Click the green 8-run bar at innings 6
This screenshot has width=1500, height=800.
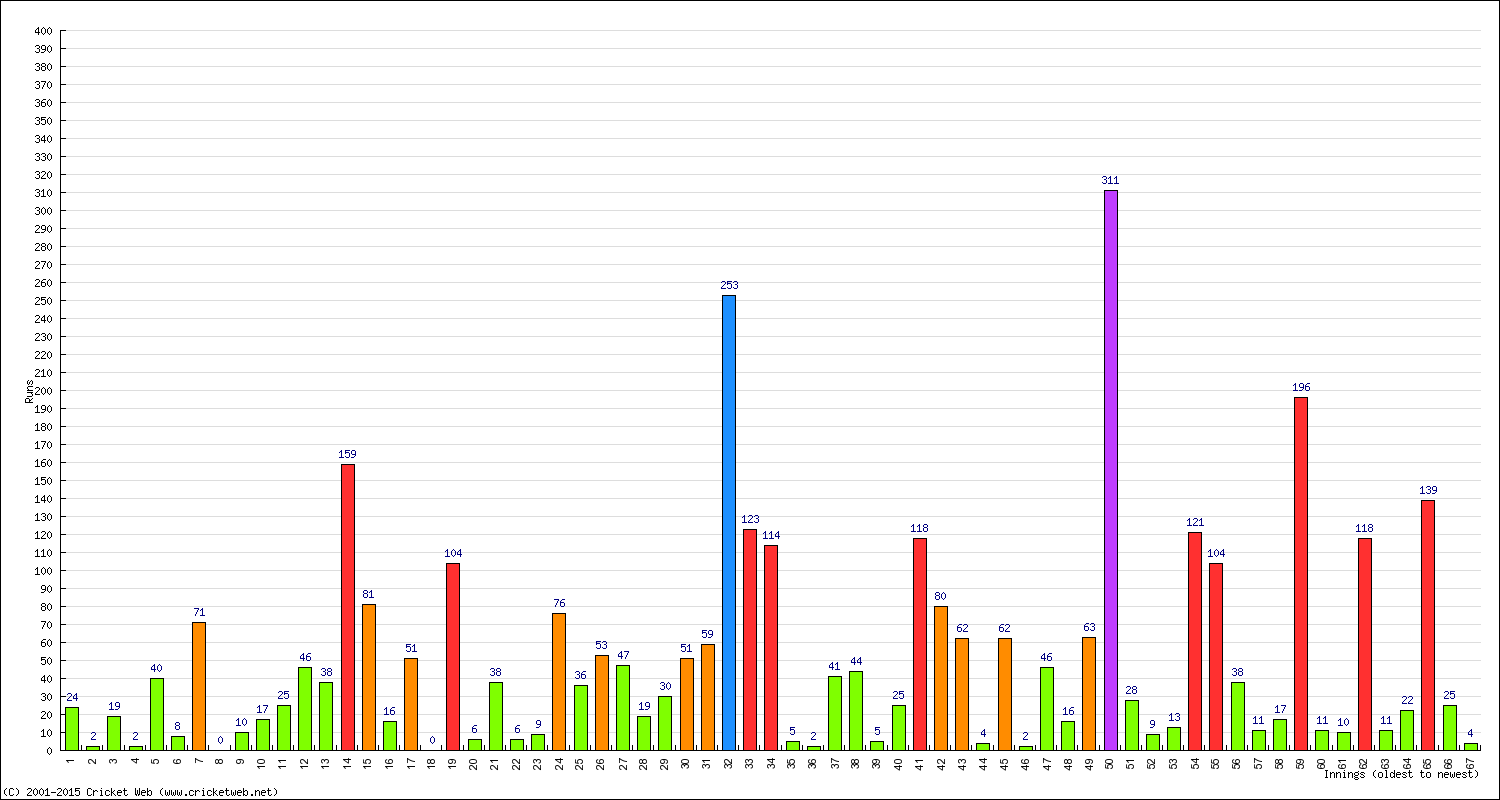coord(178,743)
